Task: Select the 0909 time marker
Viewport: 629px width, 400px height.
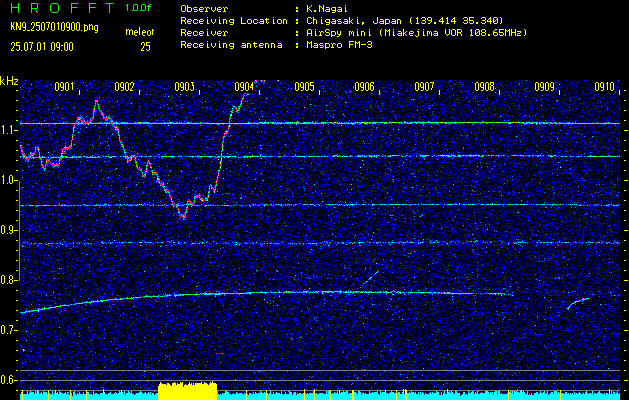Action: [544, 87]
